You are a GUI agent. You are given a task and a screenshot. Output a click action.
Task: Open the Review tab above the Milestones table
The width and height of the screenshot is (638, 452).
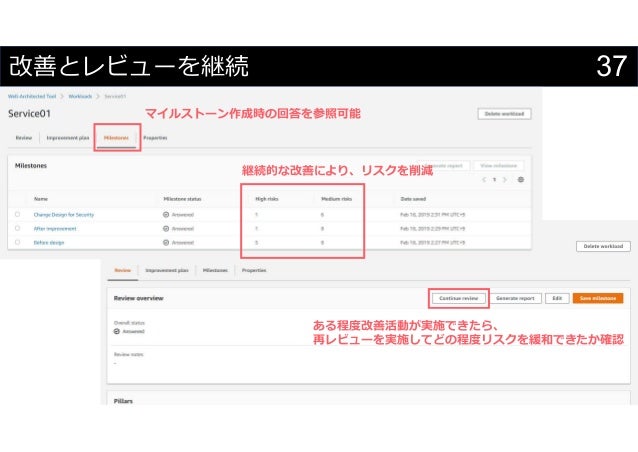pos(24,138)
